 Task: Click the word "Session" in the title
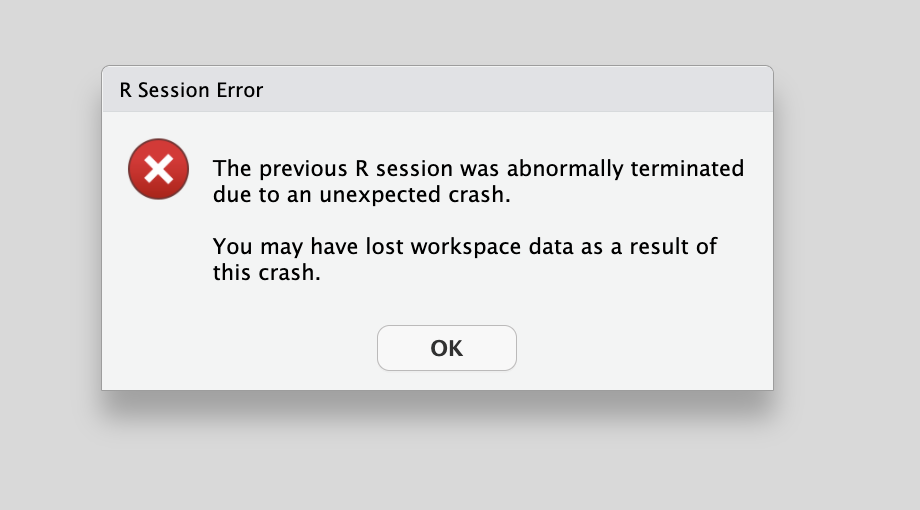pos(174,90)
